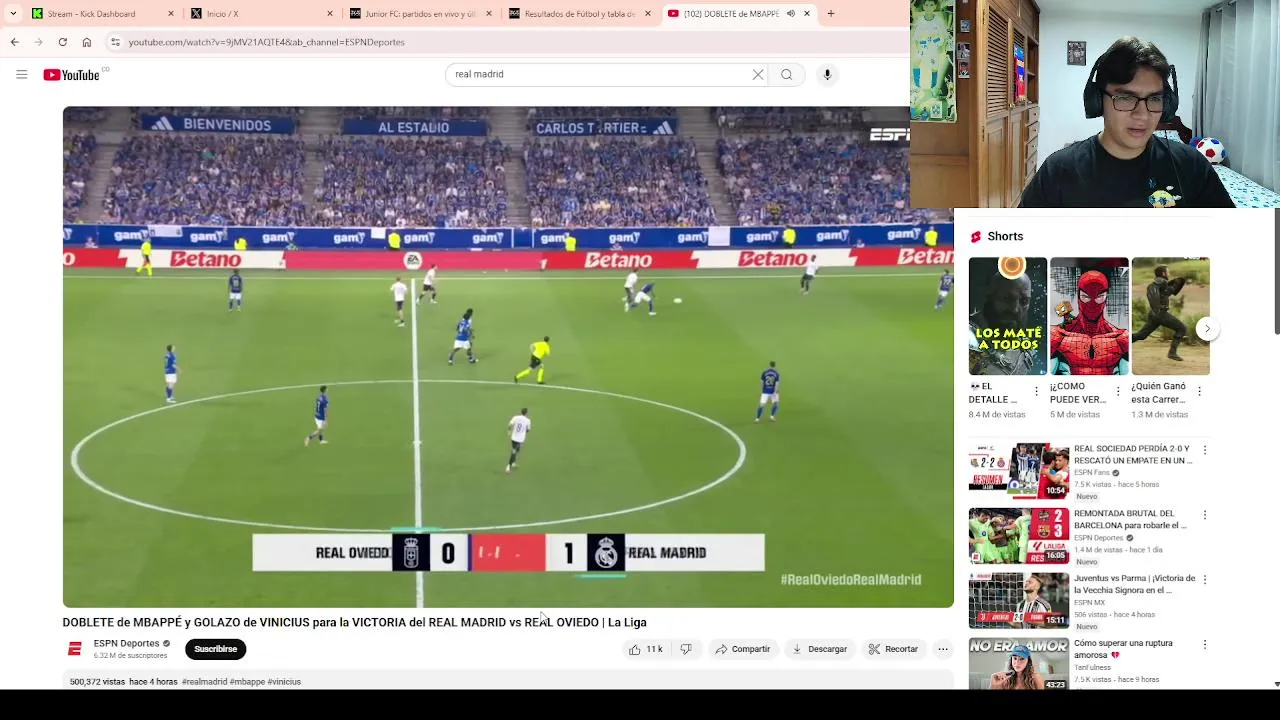This screenshot has height=720, width=1280.
Task: Close the DOBLETE de MBAPPÉ tab
Action: 807,14
